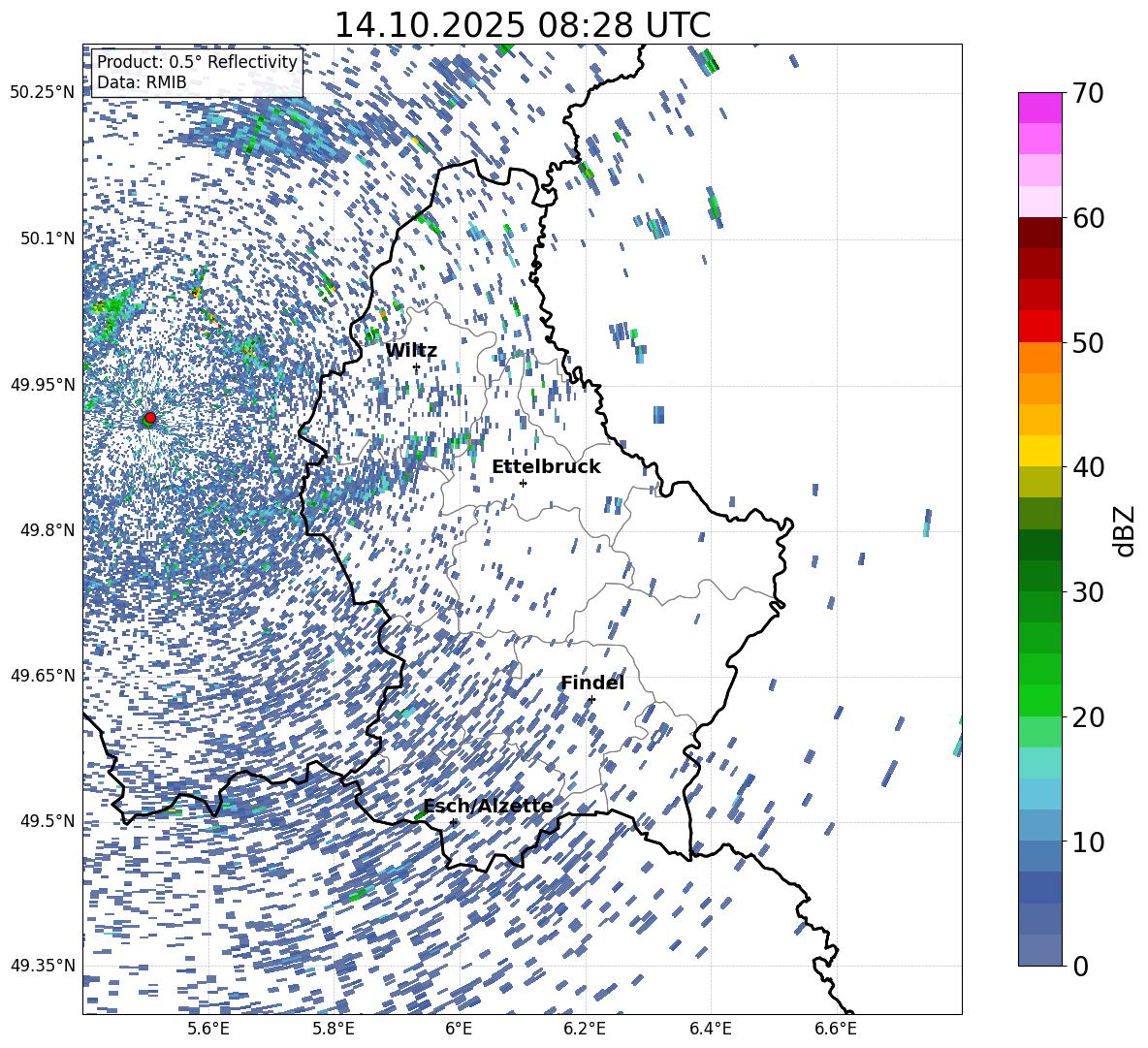
Task: Click the light blue 10 dBZ colorbar segment
Action: pos(1039,825)
